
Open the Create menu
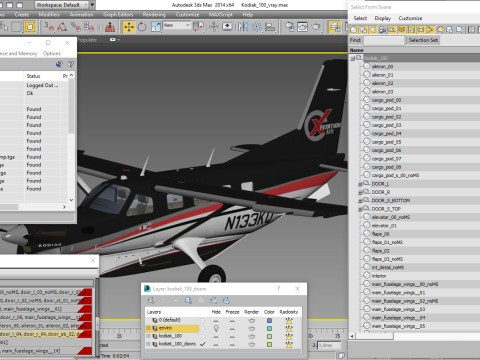click(22, 14)
